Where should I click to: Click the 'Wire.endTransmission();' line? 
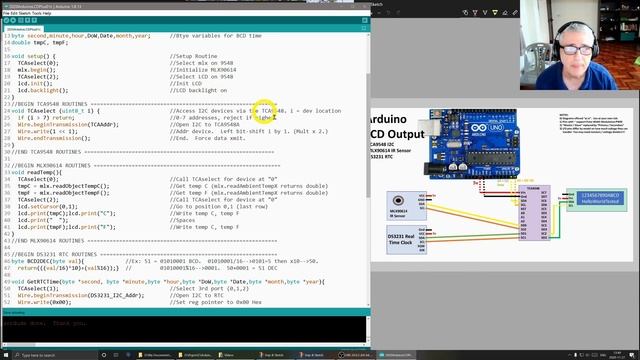click(x=54, y=138)
